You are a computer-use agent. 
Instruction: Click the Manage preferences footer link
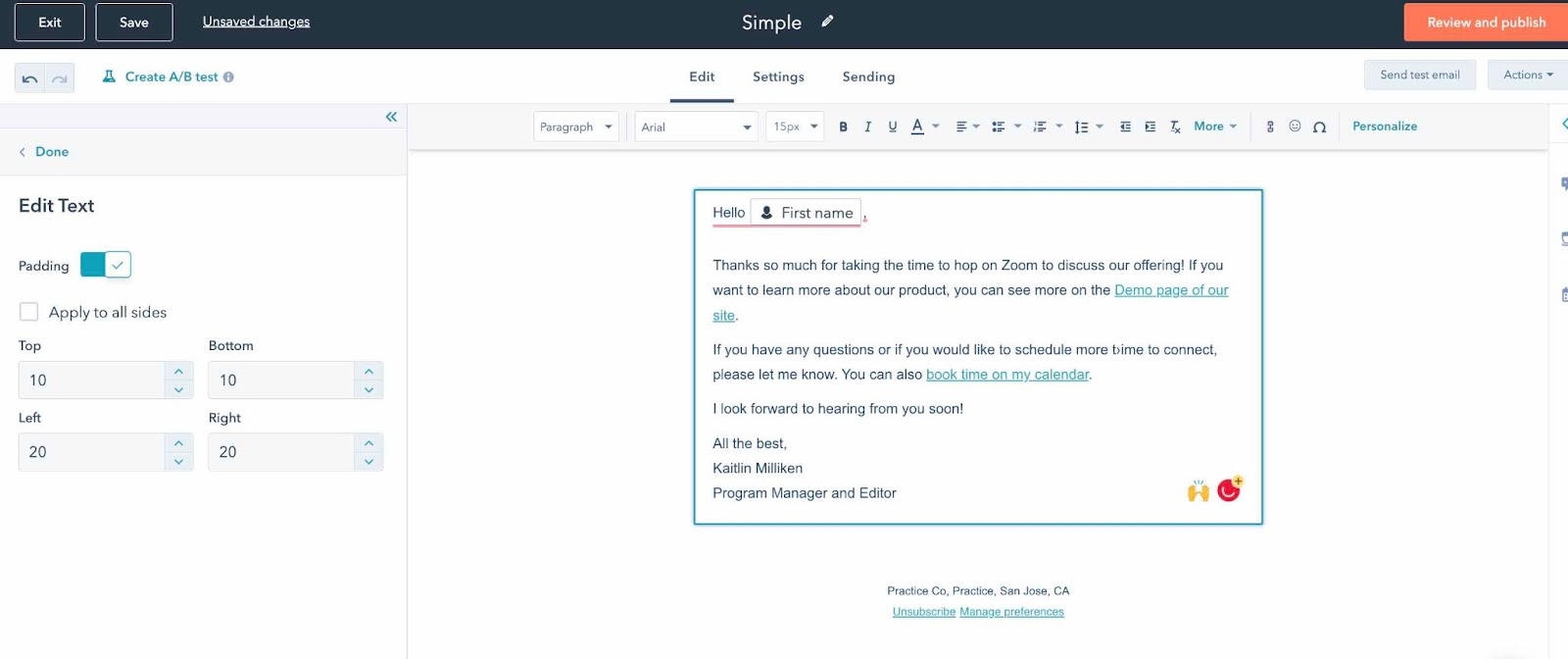point(1011,612)
